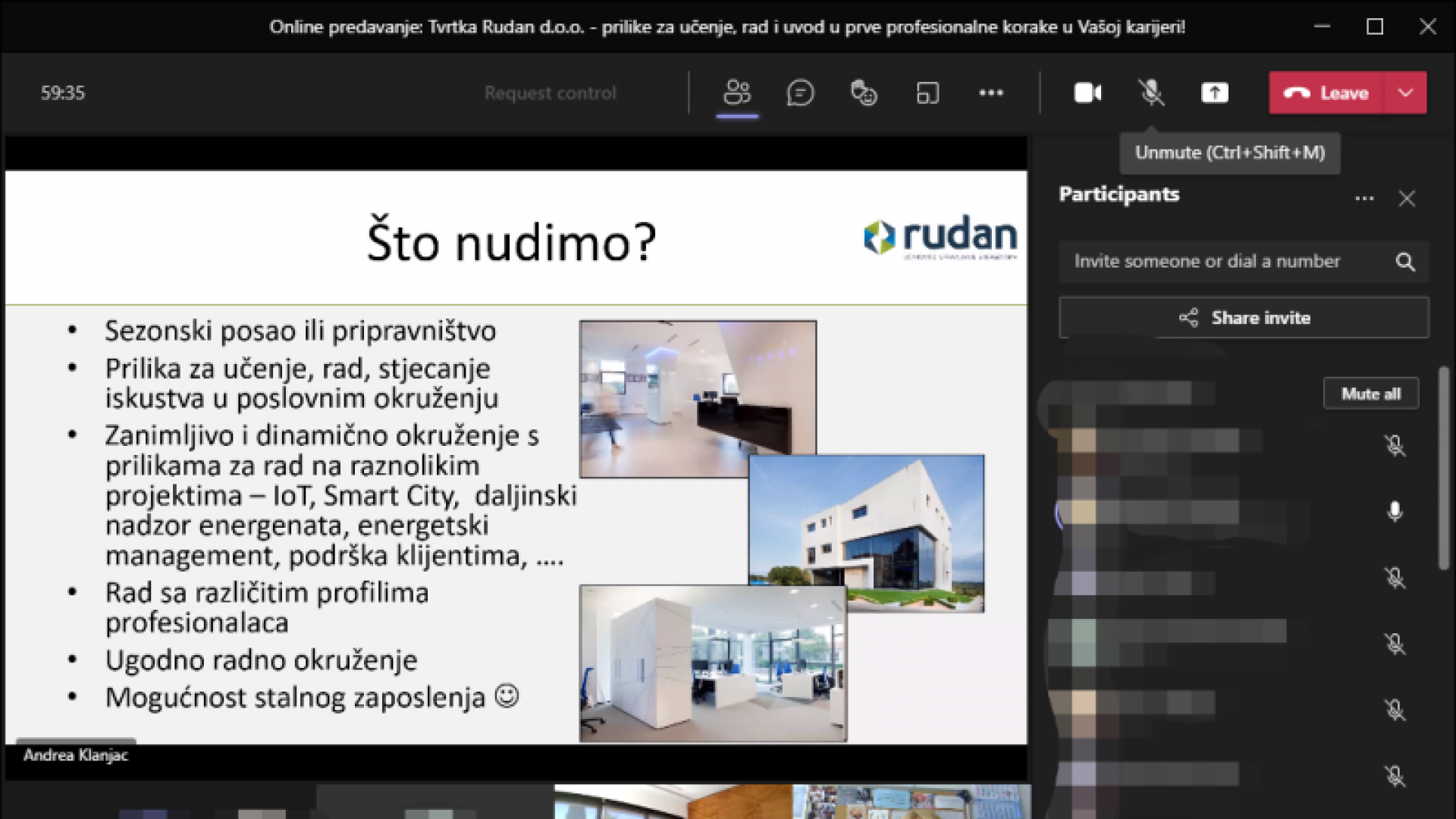The height and width of the screenshot is (819, 1456).
Task: Open More actions ellipsis in toolbar
Action: pyautogui.click(x=991, y=93)
